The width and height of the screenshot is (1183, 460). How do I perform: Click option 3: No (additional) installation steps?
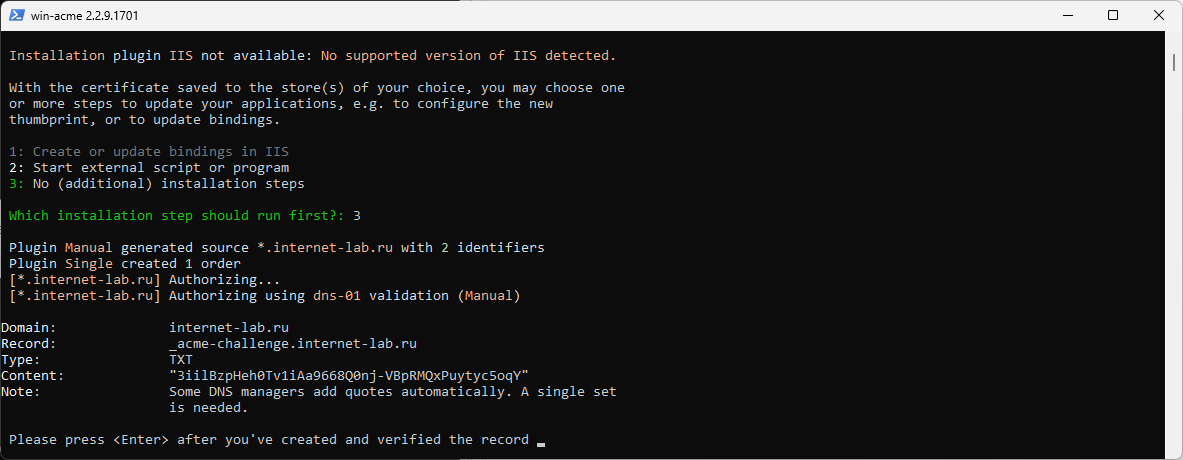click(157, 183)
